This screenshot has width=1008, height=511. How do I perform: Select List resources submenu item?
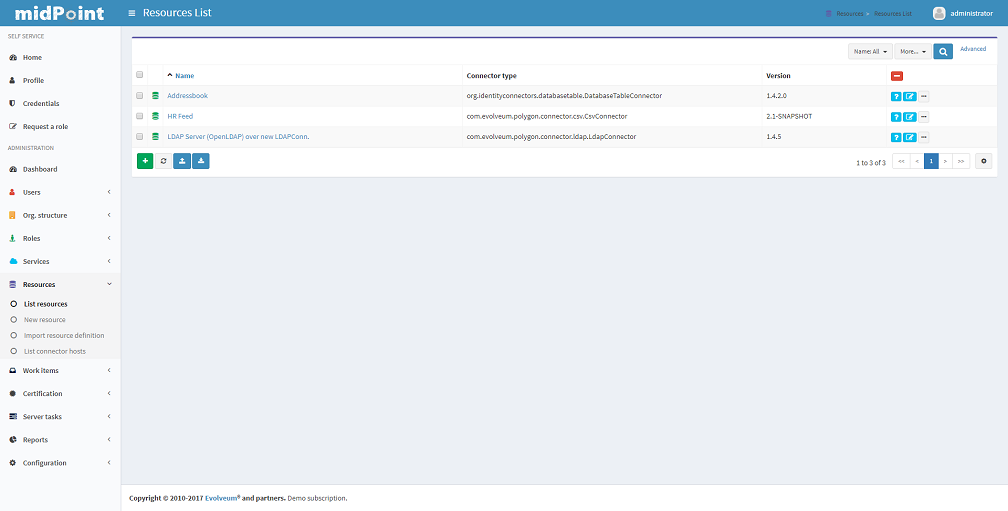point(60,304)
